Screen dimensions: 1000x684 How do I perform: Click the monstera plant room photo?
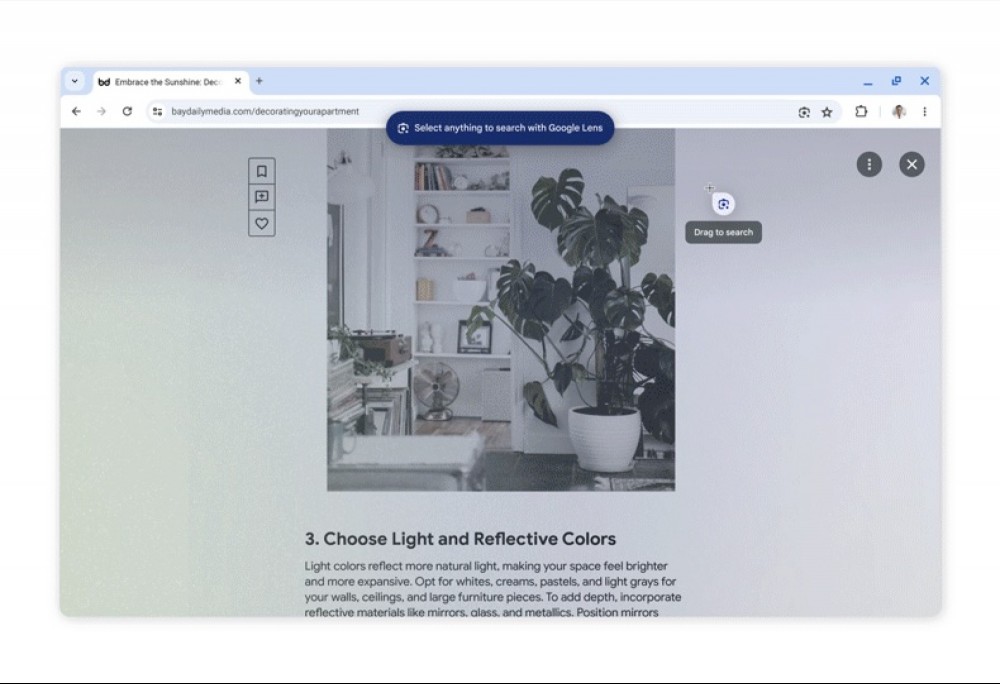[501, 310]
